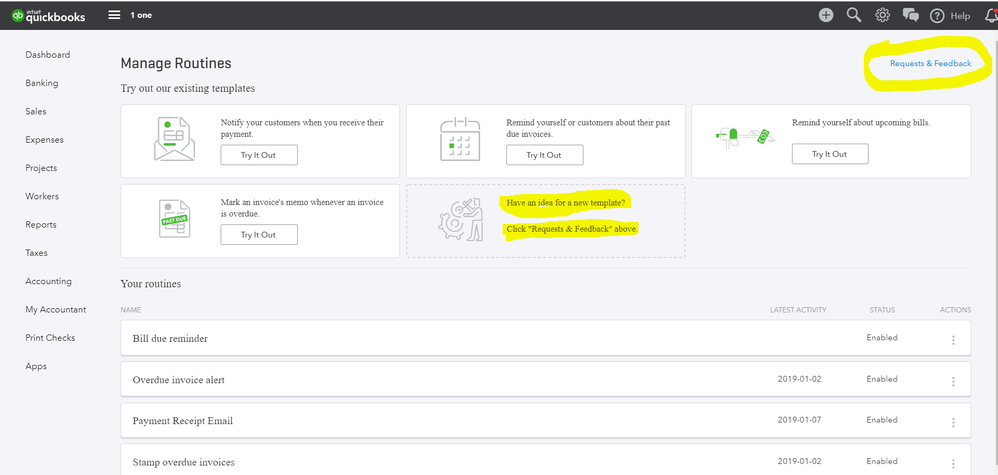Image resolution: width=998 pixels, height=475 pixels.
Task: Open the Stamp overdue invoices routine
Action: [183, 462]
